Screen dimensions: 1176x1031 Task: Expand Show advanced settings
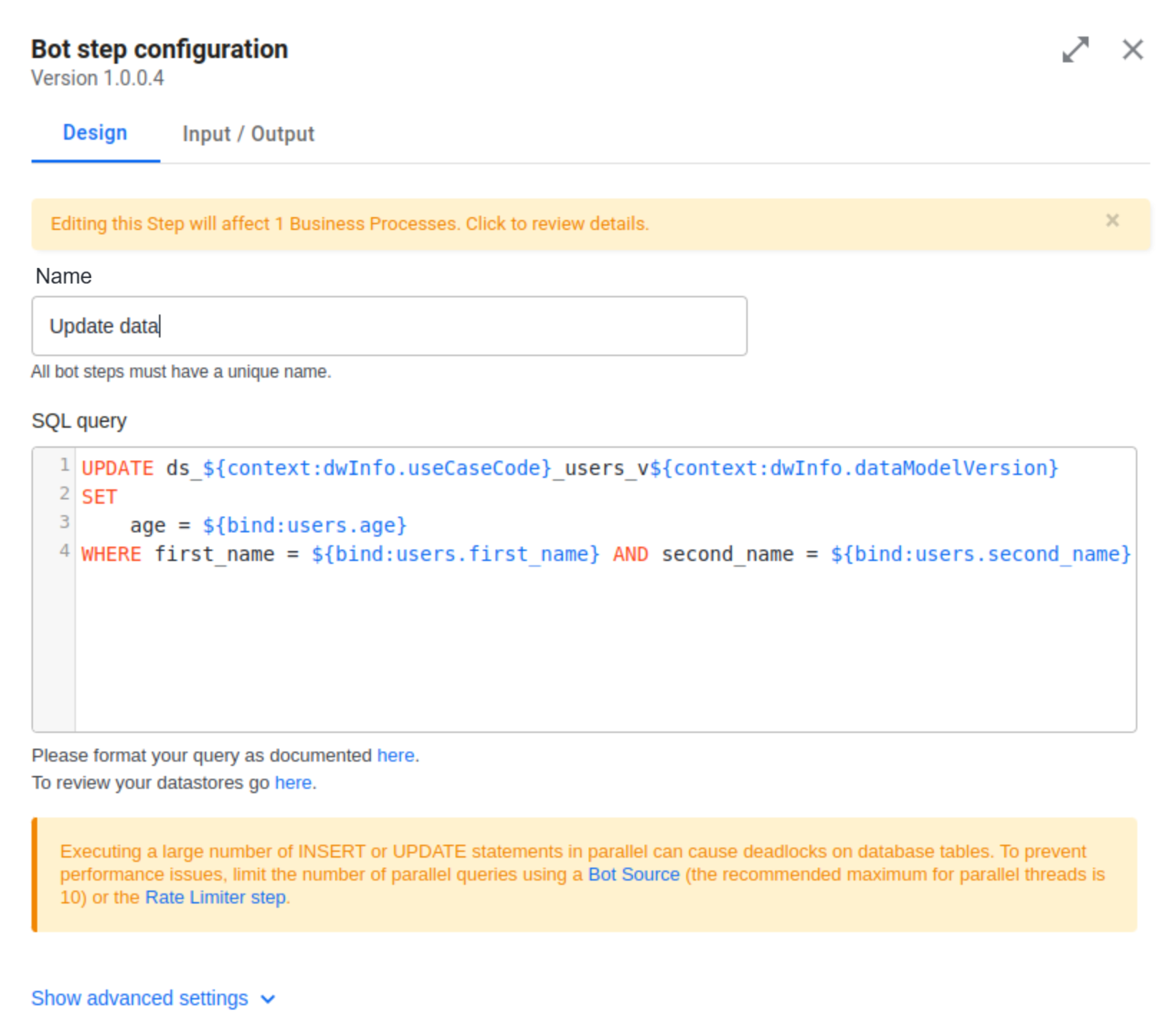click(153, 998)
